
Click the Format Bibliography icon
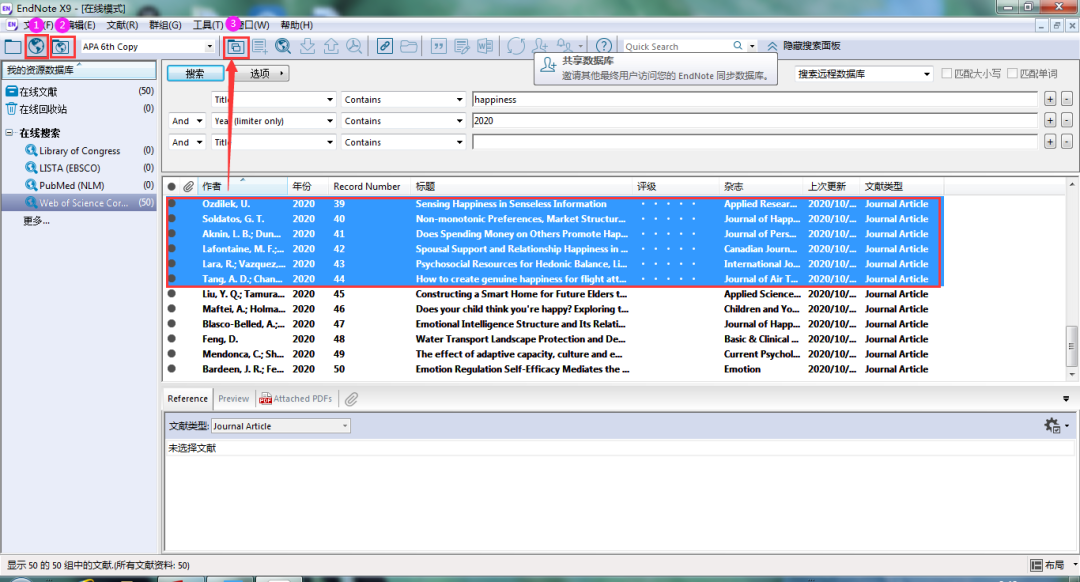pyautogui.click(x=462, y=46)
